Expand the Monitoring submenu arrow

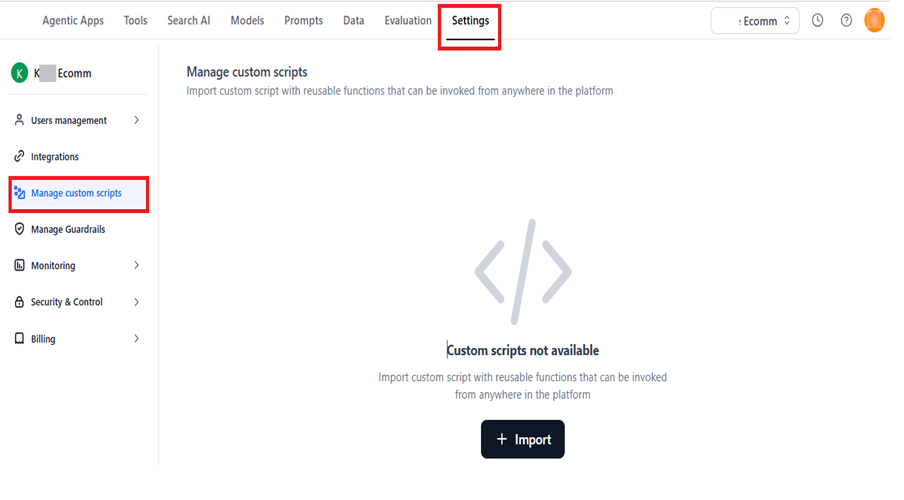coord(136,266)
